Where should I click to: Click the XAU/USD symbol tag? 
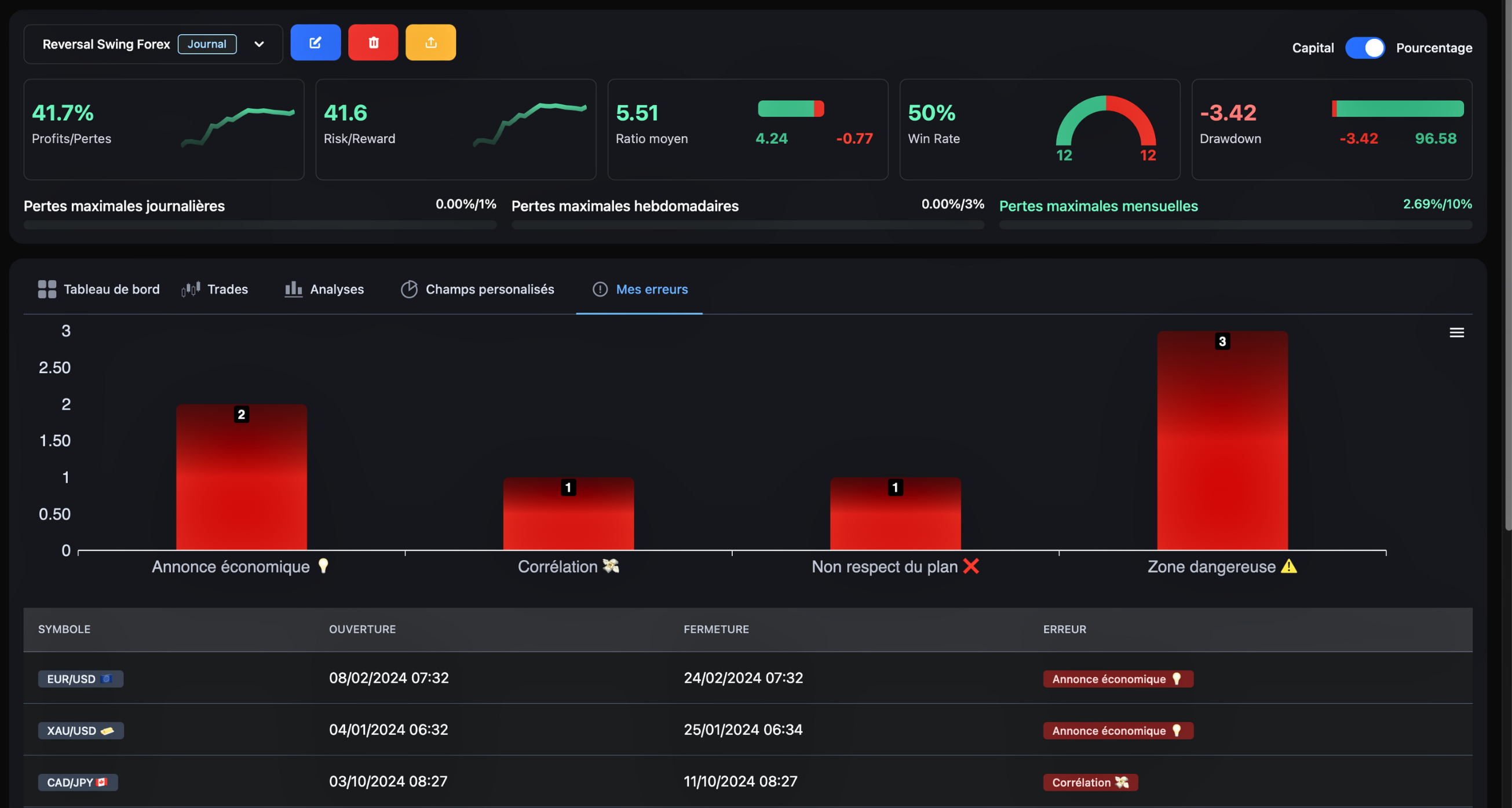click(x=81, y=730)
